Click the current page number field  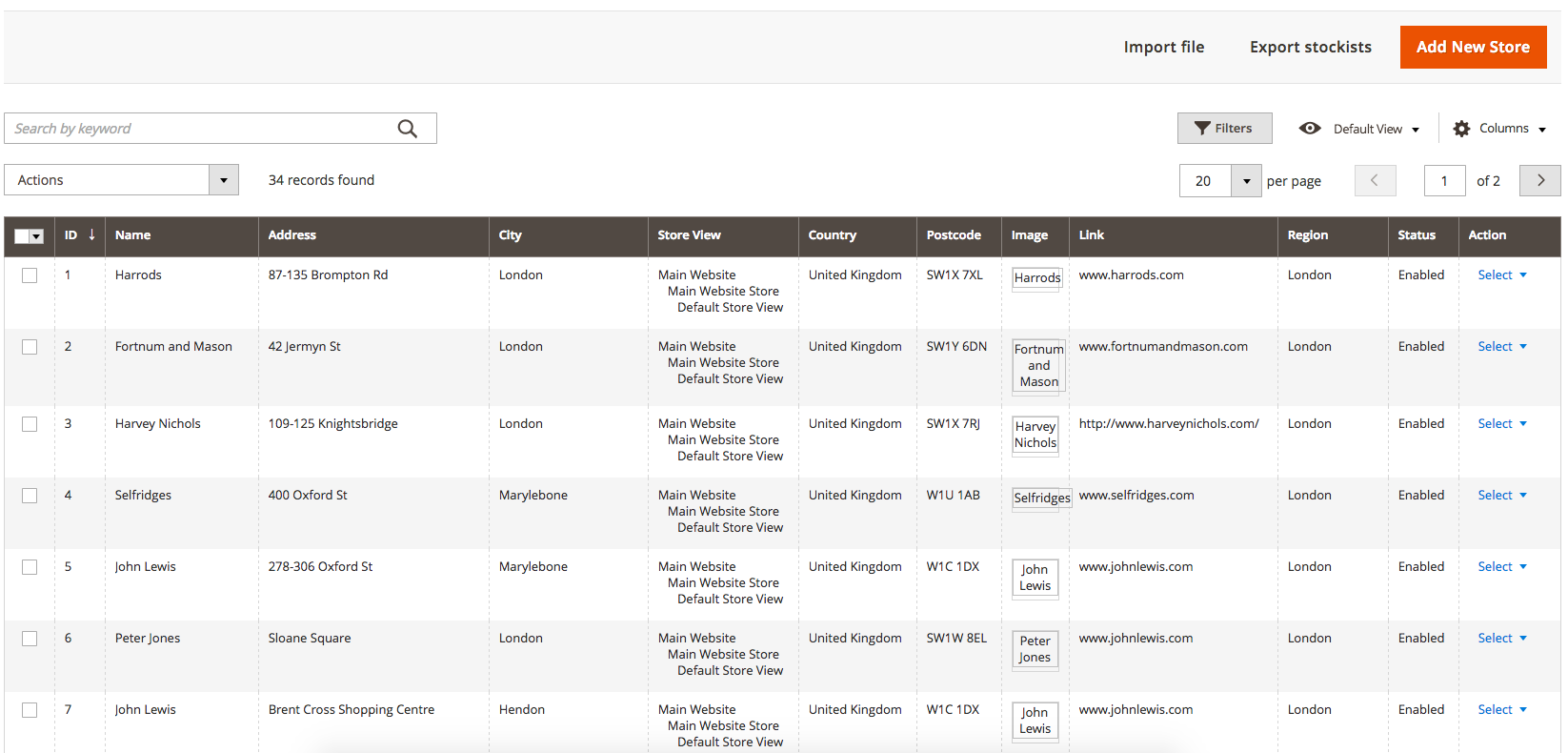[1444, 181]
